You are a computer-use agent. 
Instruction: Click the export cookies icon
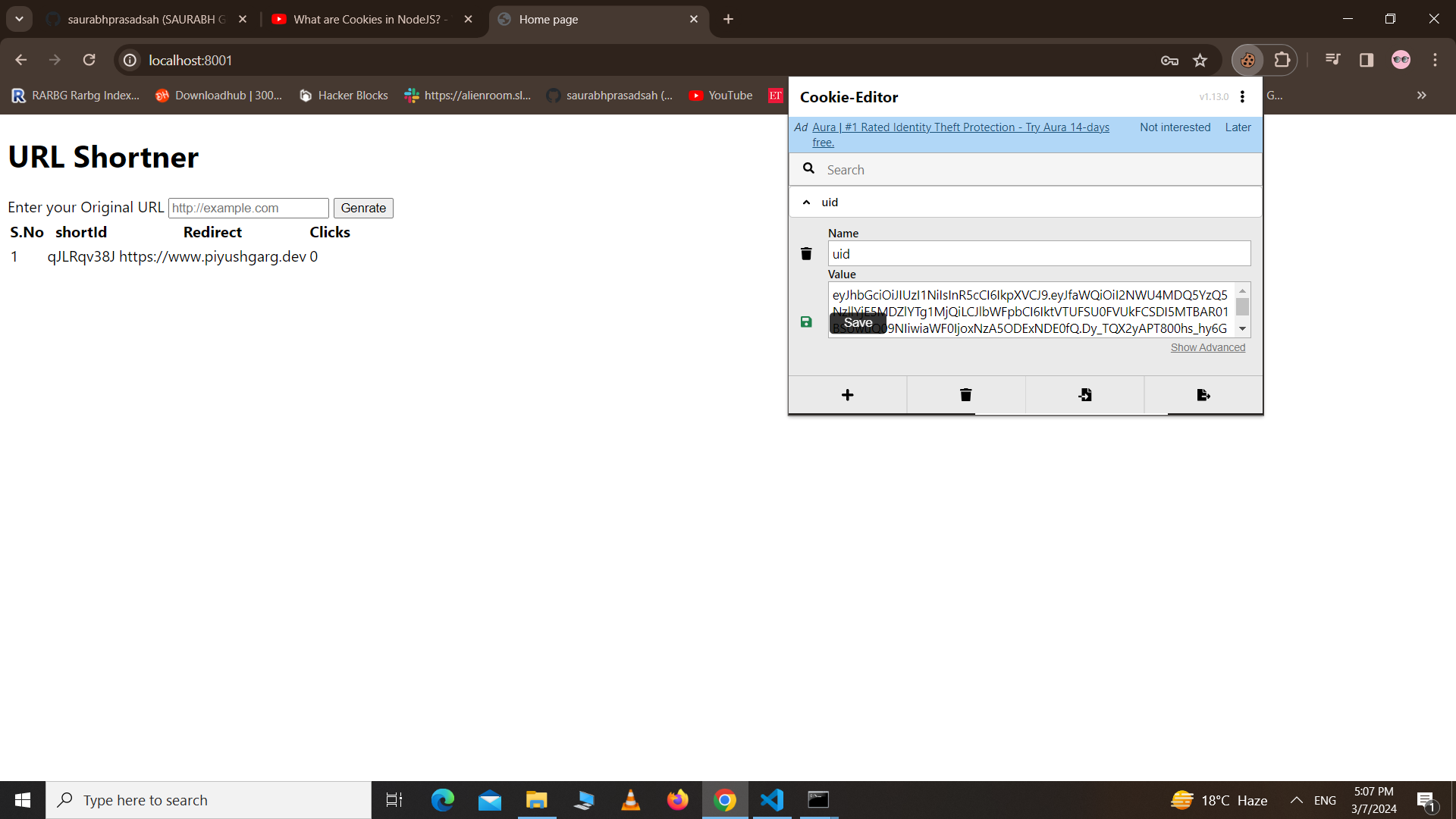click(1203, 395)
